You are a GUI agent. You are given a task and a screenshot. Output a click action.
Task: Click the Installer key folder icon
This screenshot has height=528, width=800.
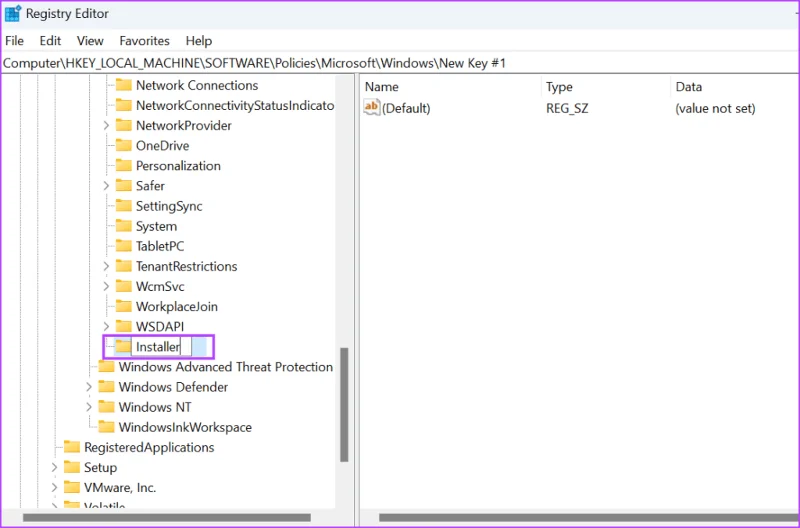point(123,346)
